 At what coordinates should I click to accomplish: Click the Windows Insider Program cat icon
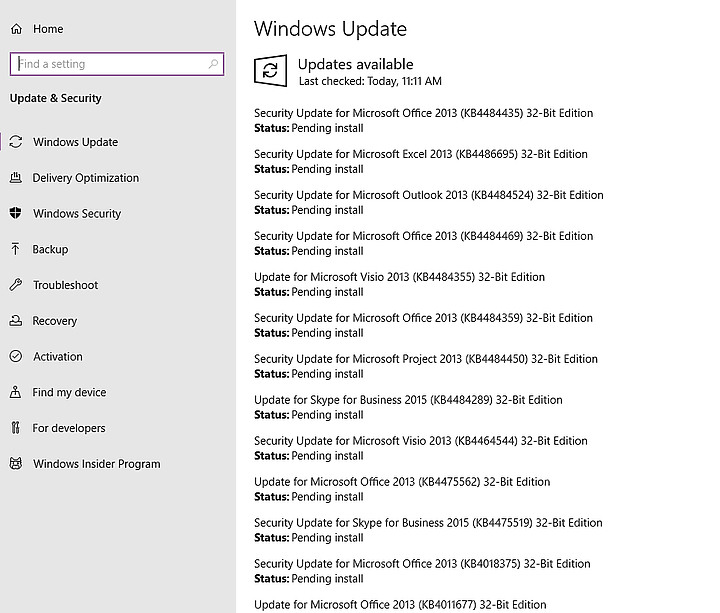(16, 463)
